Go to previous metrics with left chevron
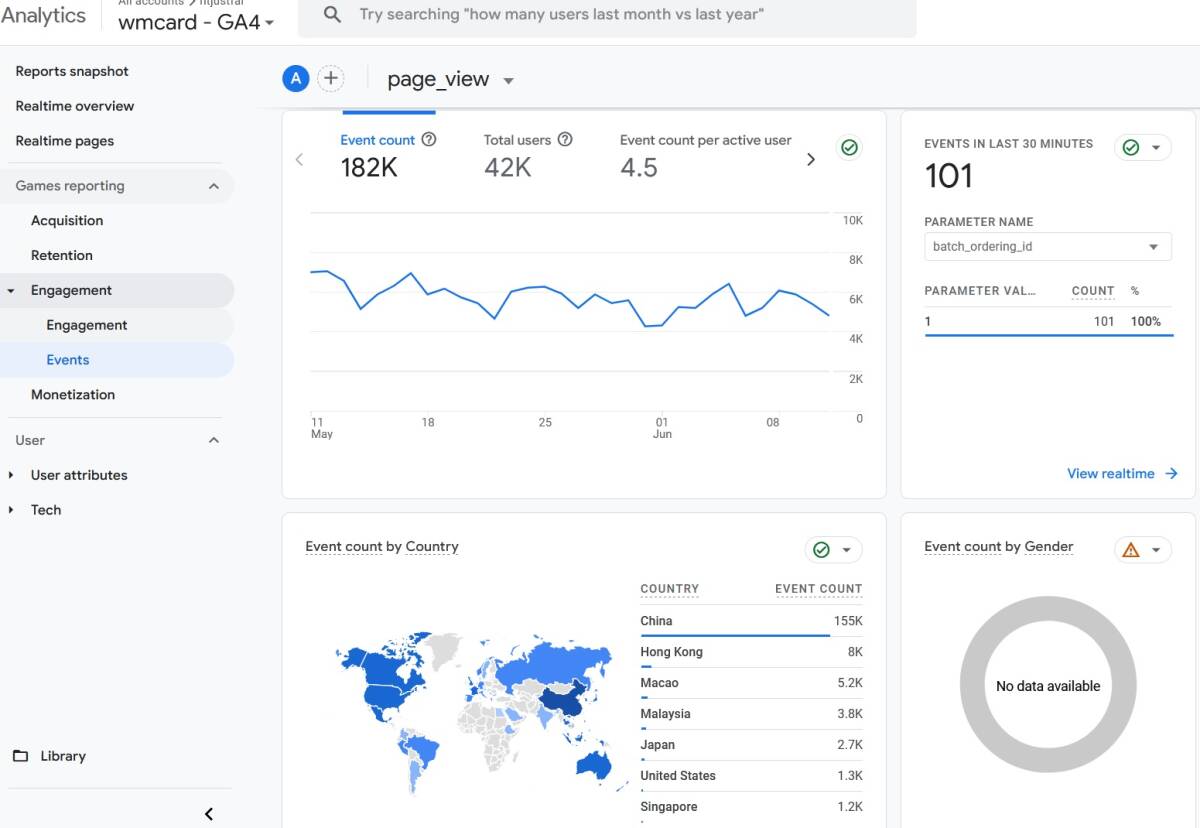1200x828 pixels. pos(299,159)
